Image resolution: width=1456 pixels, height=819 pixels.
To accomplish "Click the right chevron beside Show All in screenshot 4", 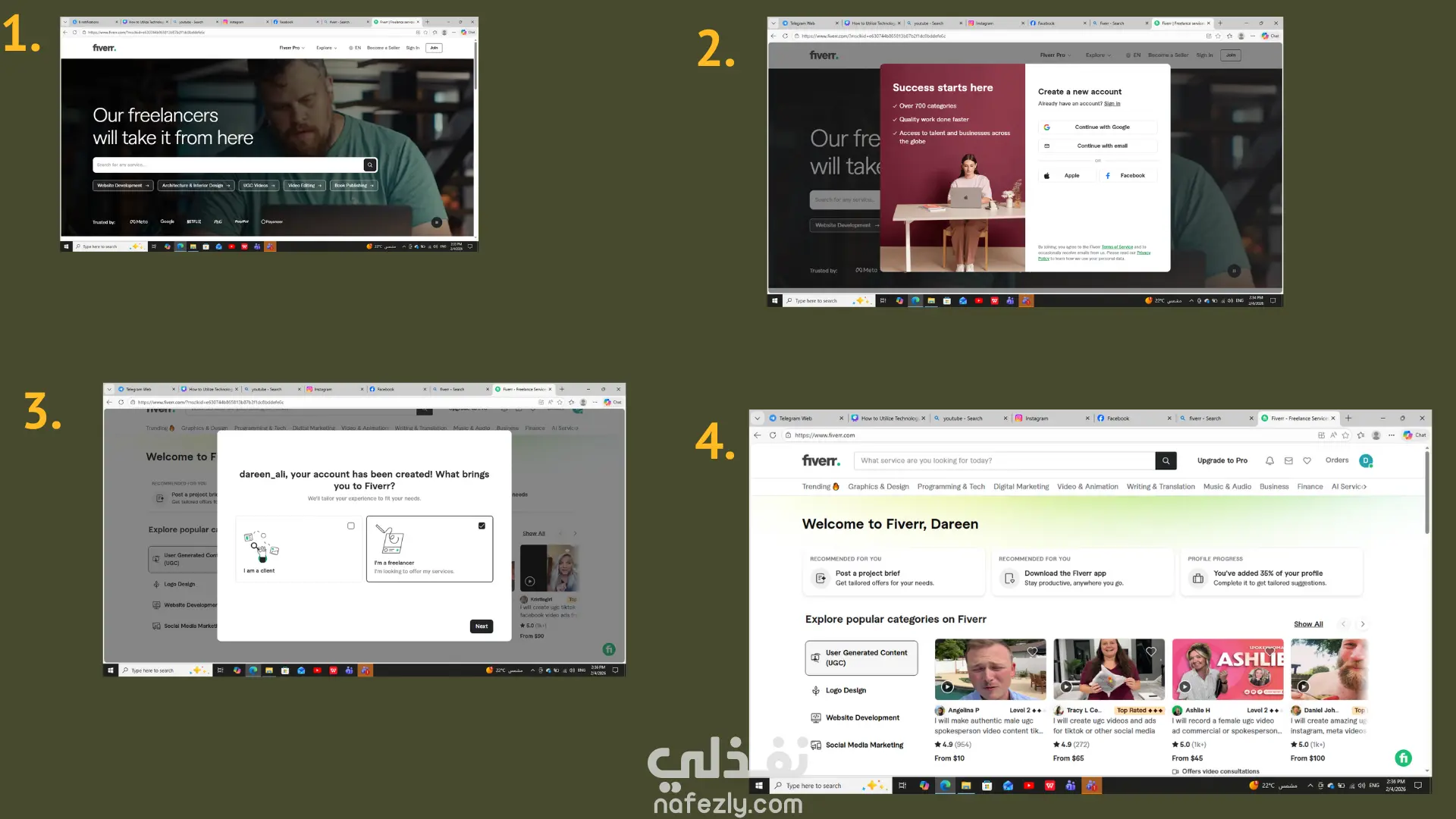I will (x=1363, y=624).
